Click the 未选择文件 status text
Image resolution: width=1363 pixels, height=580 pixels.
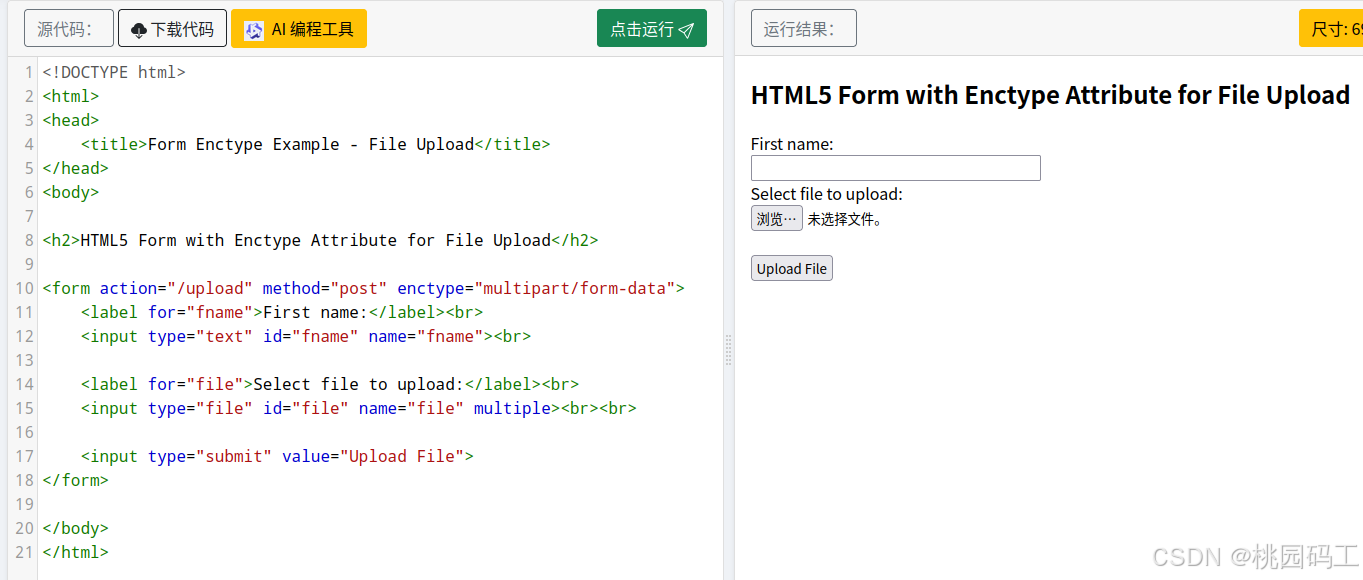click(x=845, y=219)
